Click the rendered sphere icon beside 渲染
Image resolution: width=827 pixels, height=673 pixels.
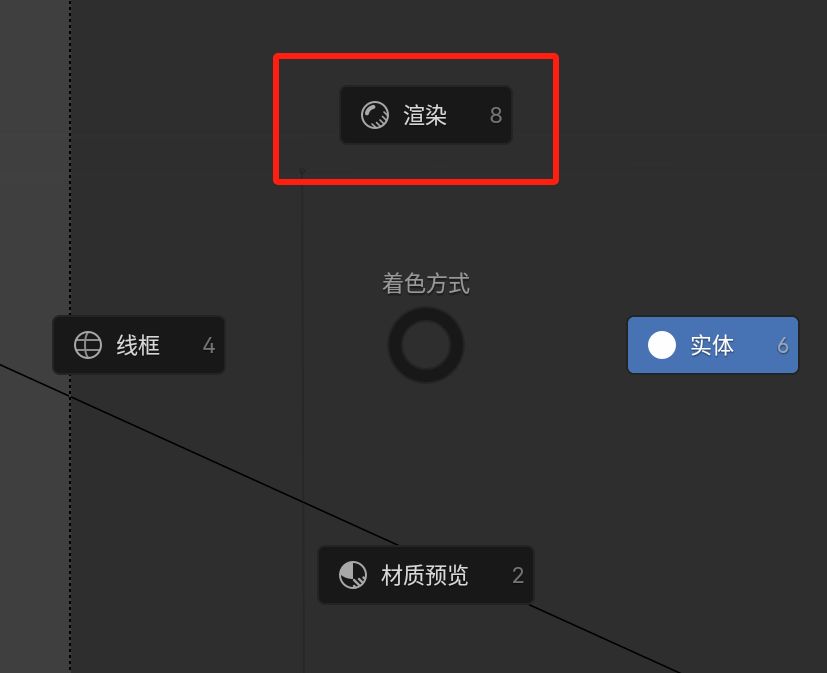pos(374,114)
